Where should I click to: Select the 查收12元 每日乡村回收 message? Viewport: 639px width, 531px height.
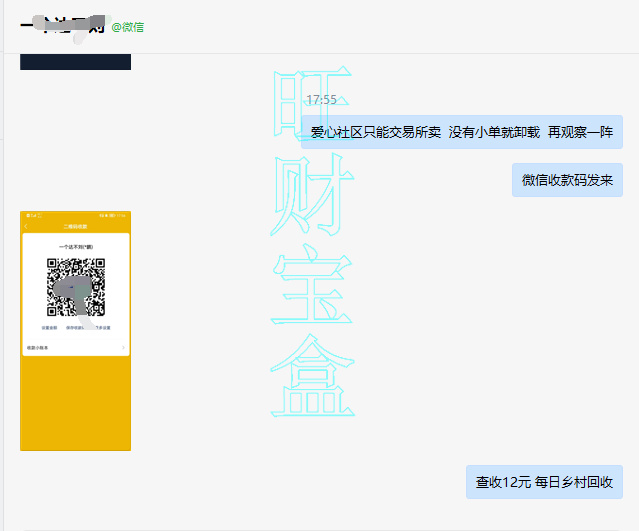click(544, 482)
